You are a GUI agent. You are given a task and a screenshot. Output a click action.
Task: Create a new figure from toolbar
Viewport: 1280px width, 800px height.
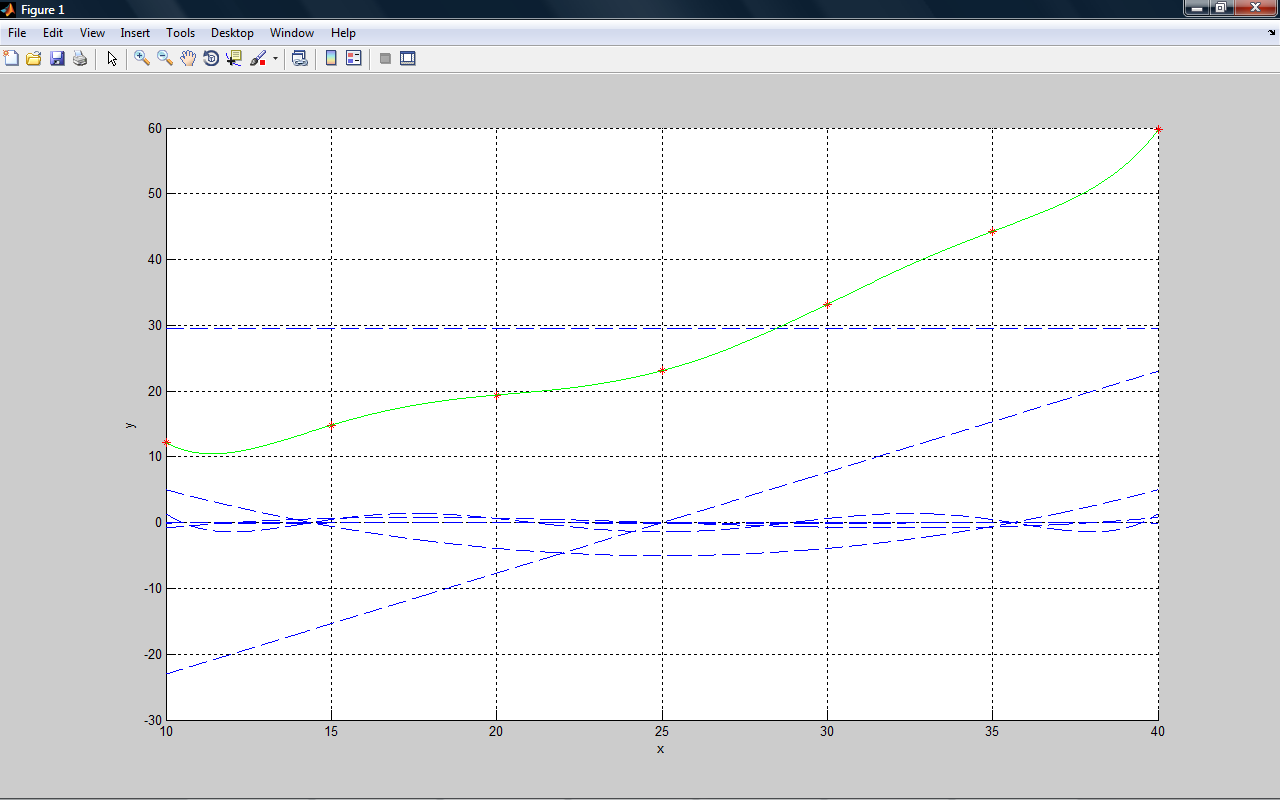pos(11,59)
